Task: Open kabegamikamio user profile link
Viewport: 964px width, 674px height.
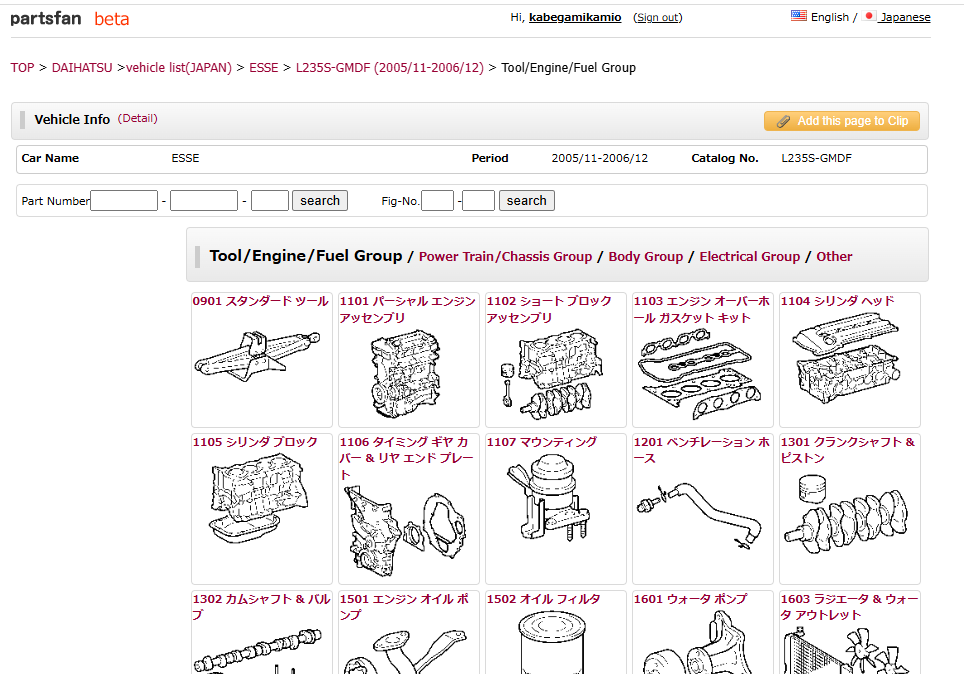Action: click(x=575, y=17)
